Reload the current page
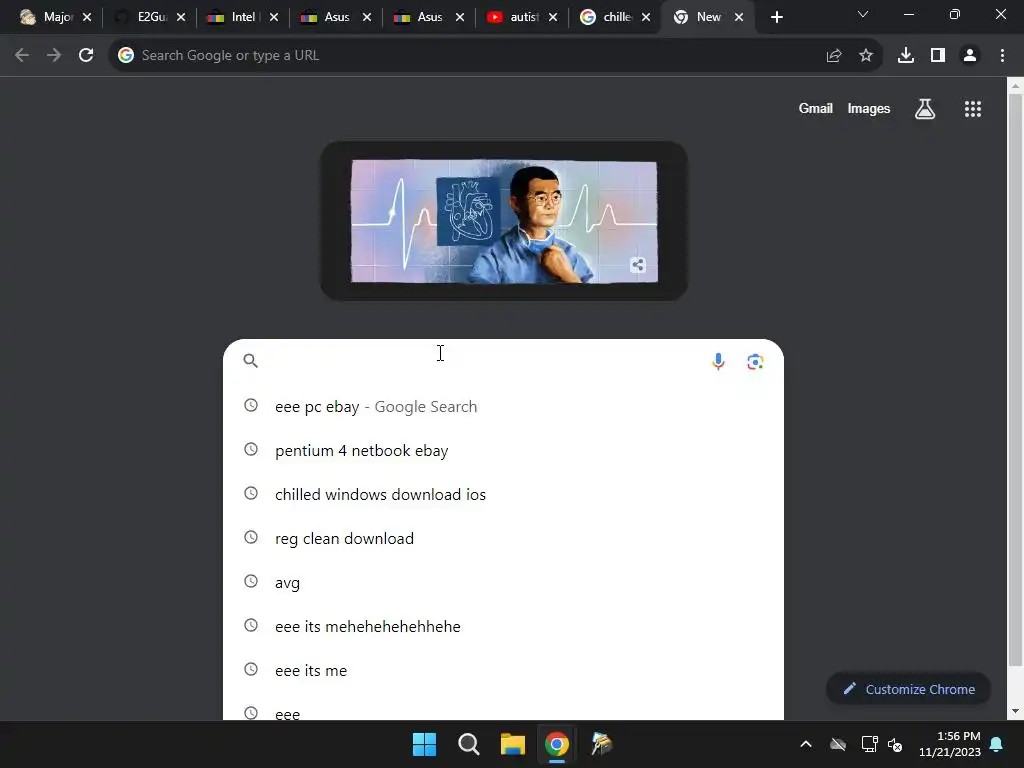Screen dimensions: 1024x768 pos(86,56)
